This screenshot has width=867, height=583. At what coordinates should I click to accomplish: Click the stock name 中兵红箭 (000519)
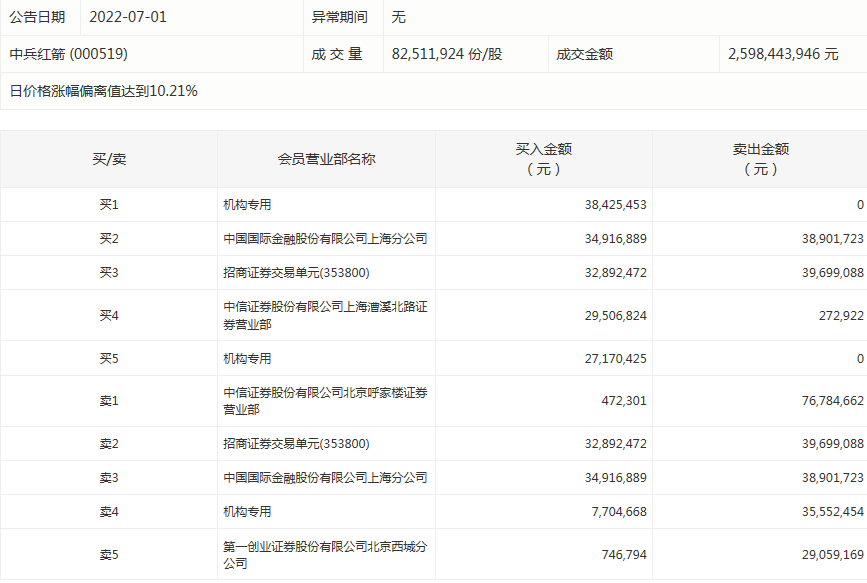pyautogui.click(x=69, y=54)
